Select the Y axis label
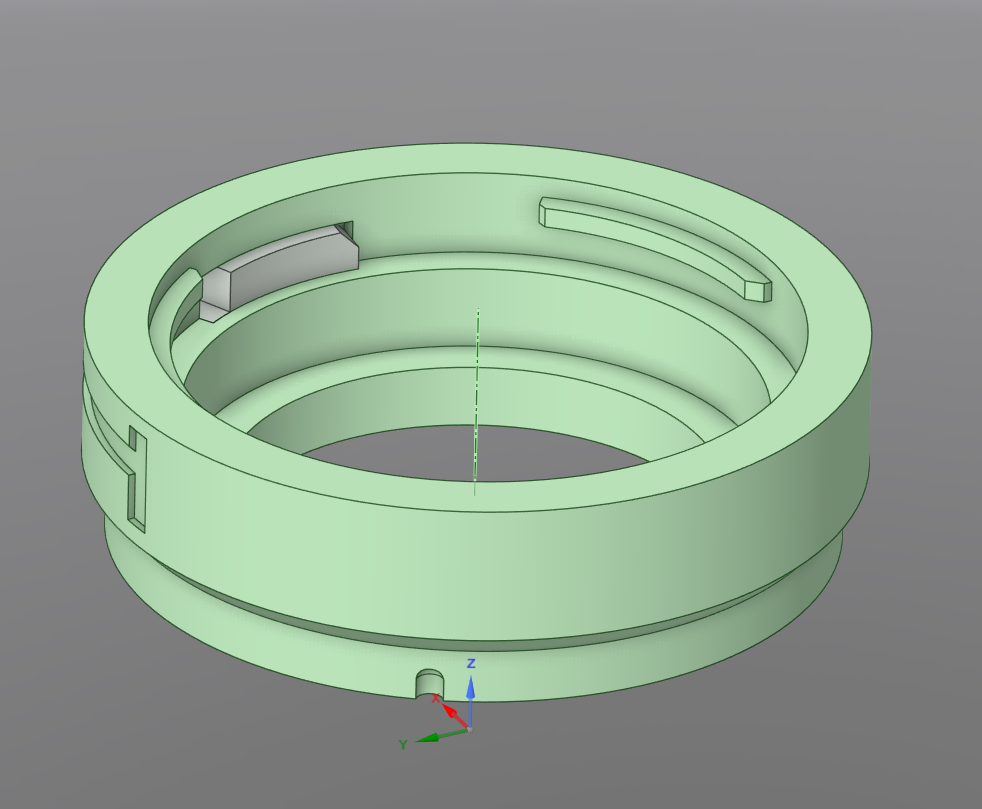 403,745
